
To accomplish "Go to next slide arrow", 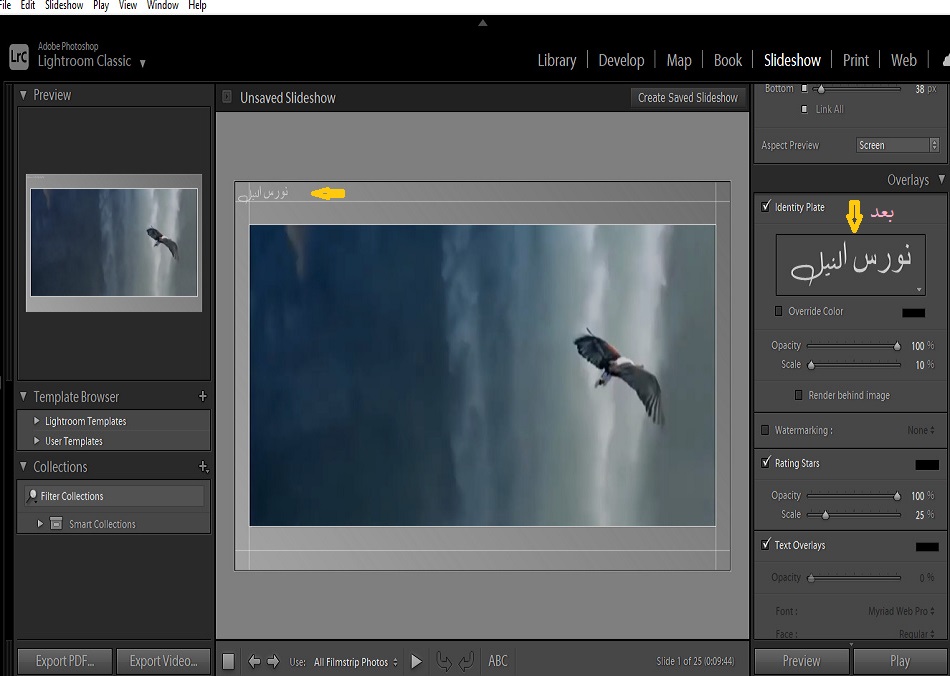I will click(273, 661).
